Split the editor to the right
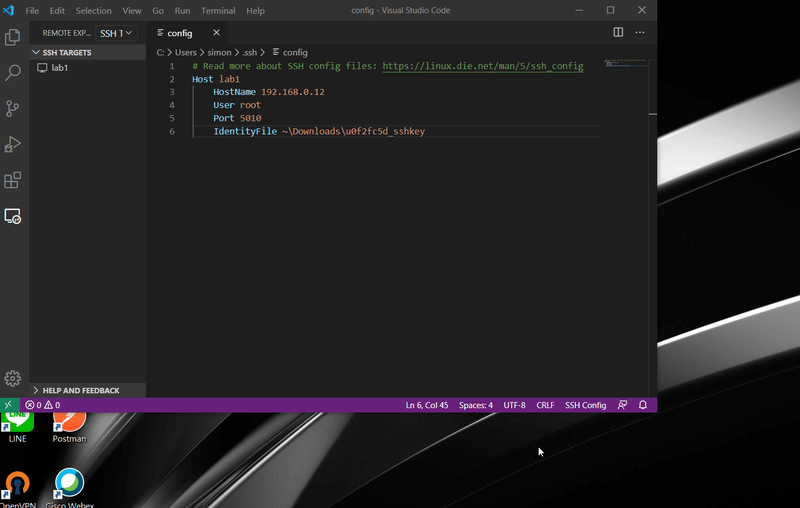 click(x=618, y=33)
